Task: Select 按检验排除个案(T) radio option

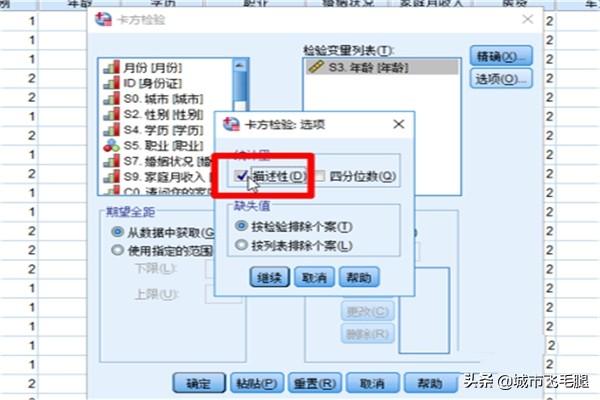Action: coord(241,226)
